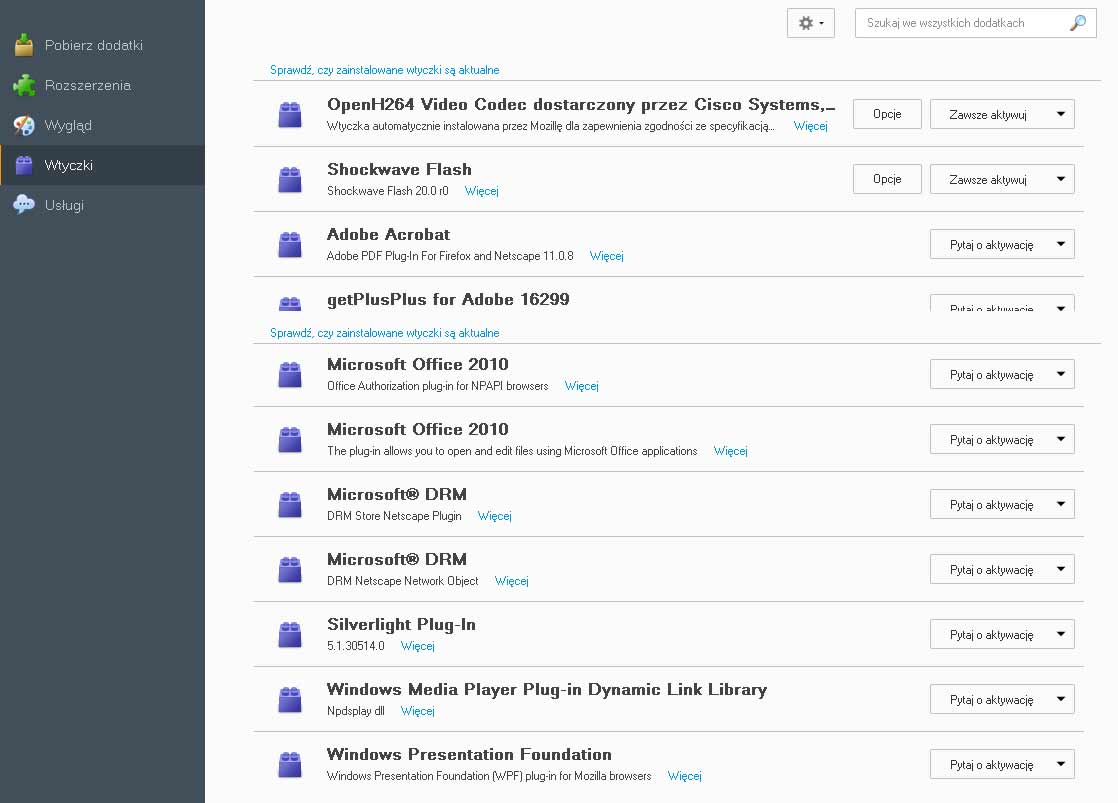Click the Shockwave Flash plugin icon
Viewport: 1118px width, 803px height.
(289, 180)
